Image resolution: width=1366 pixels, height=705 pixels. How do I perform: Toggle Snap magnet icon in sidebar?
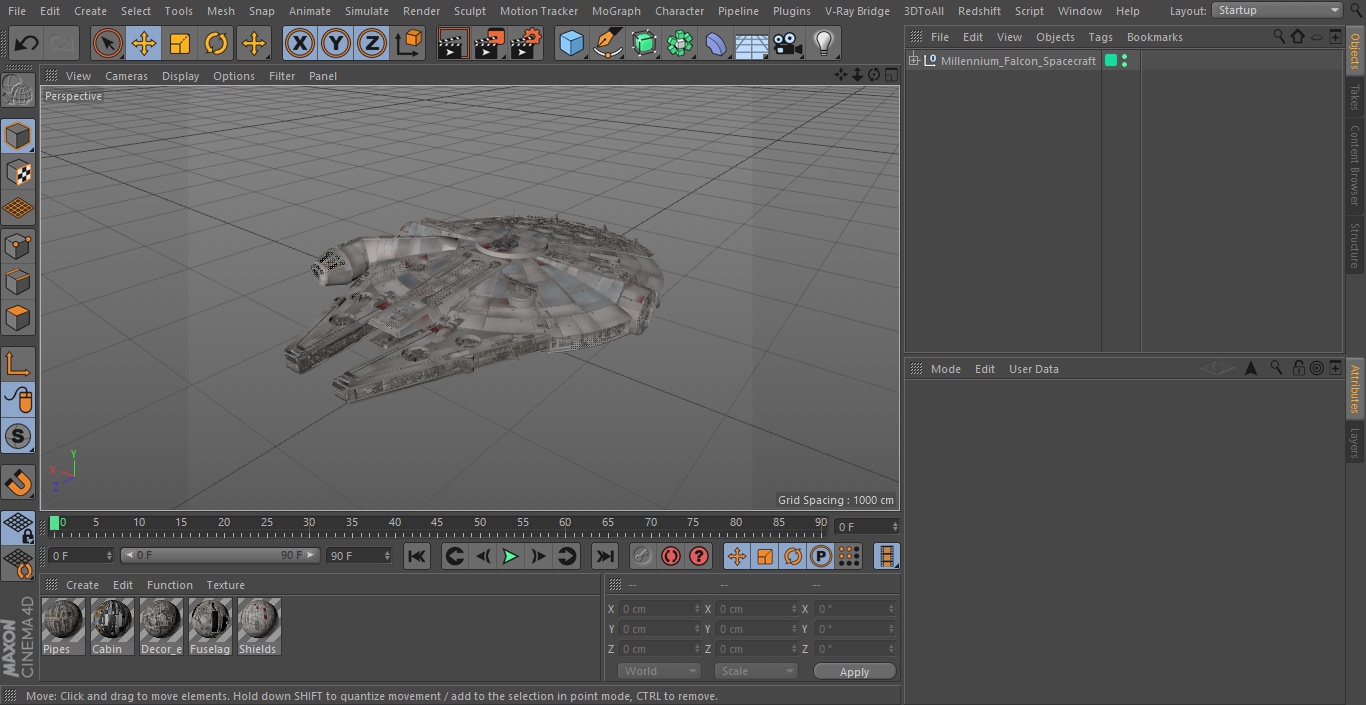18,482
